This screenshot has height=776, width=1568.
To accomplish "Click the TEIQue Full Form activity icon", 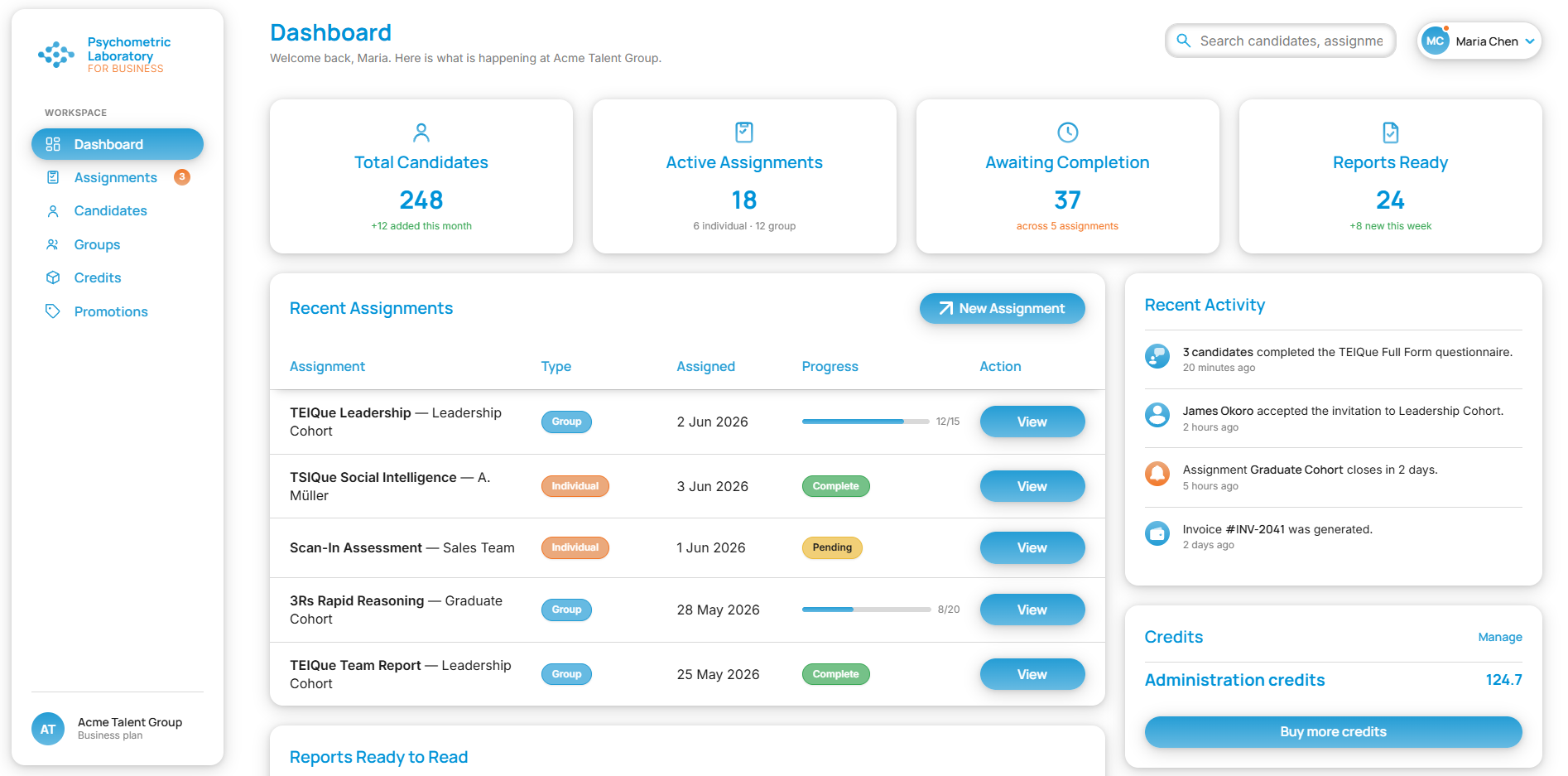I will click(1157, 356).
